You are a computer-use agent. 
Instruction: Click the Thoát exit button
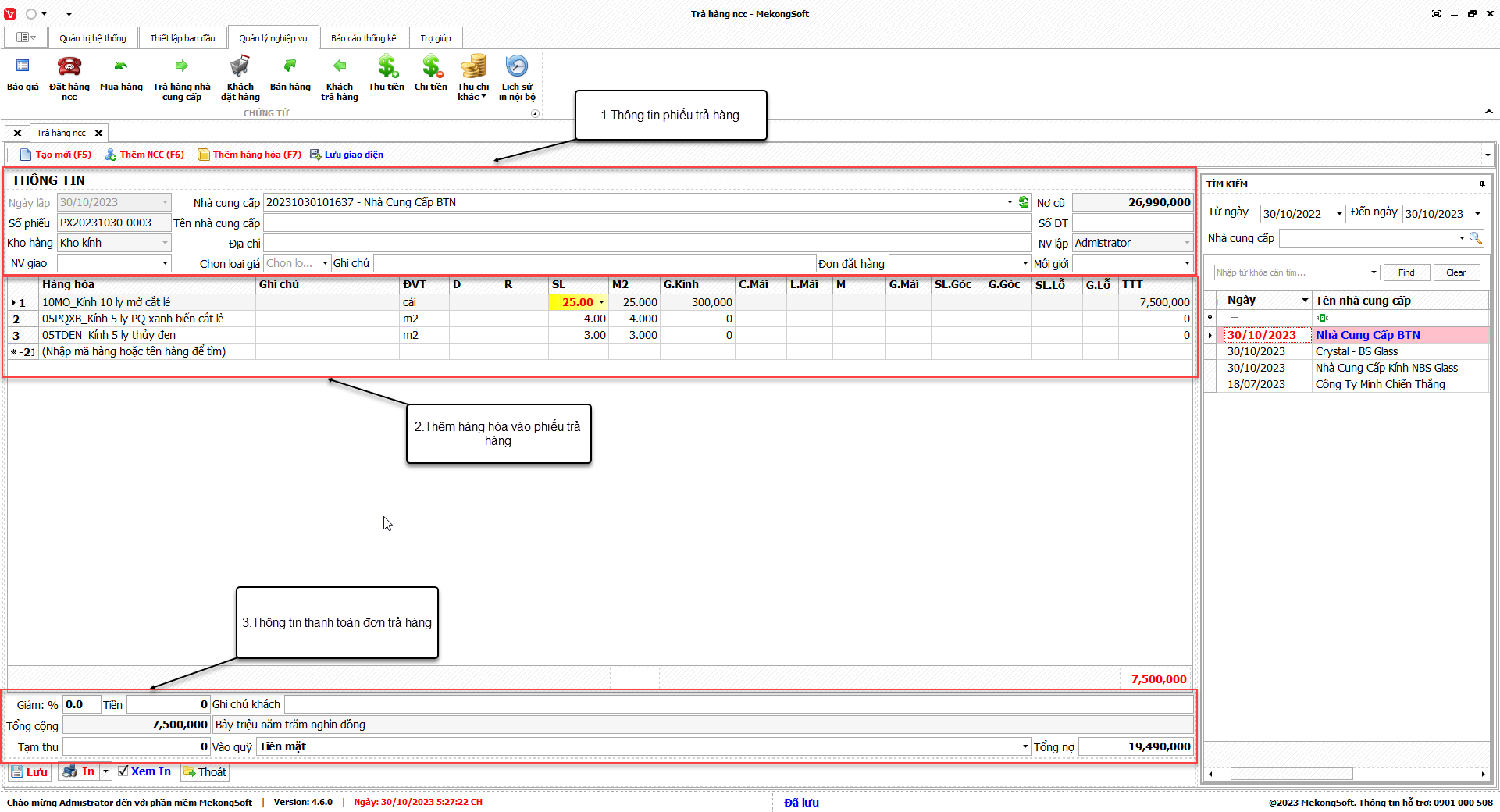pos(205,772)
